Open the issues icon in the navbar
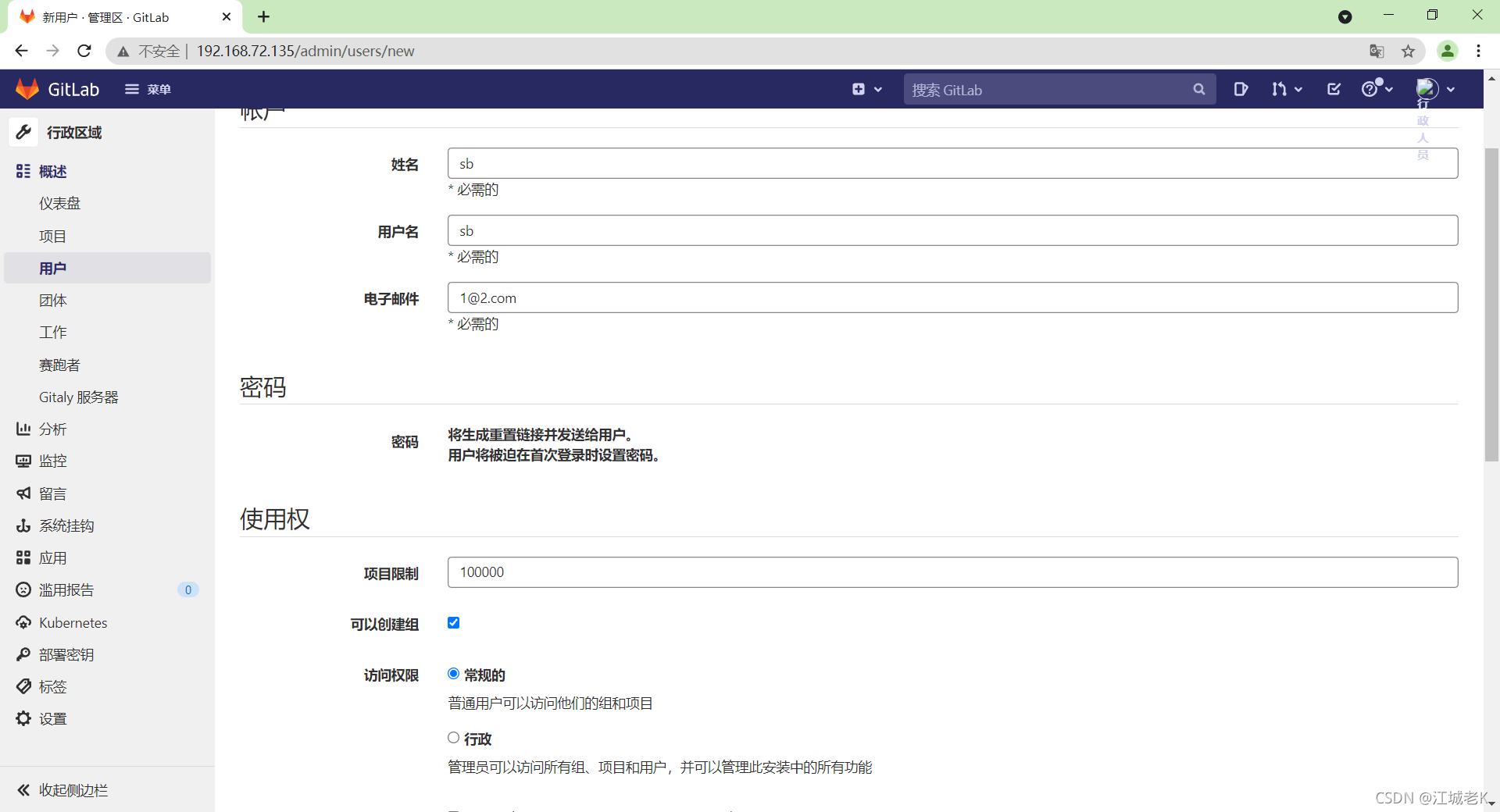The width and height of the screenshot is (1500, 812). (x=1241, y=89)
